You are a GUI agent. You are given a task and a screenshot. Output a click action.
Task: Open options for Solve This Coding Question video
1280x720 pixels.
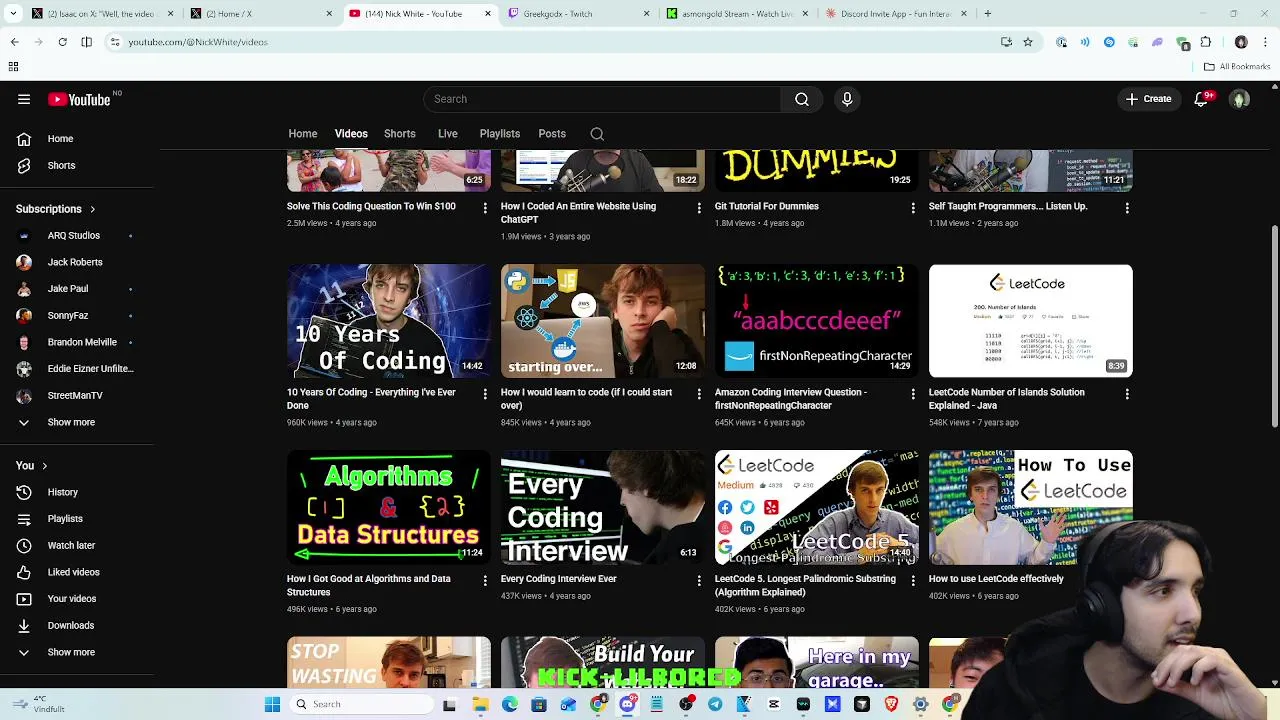[x=485, y=208]
